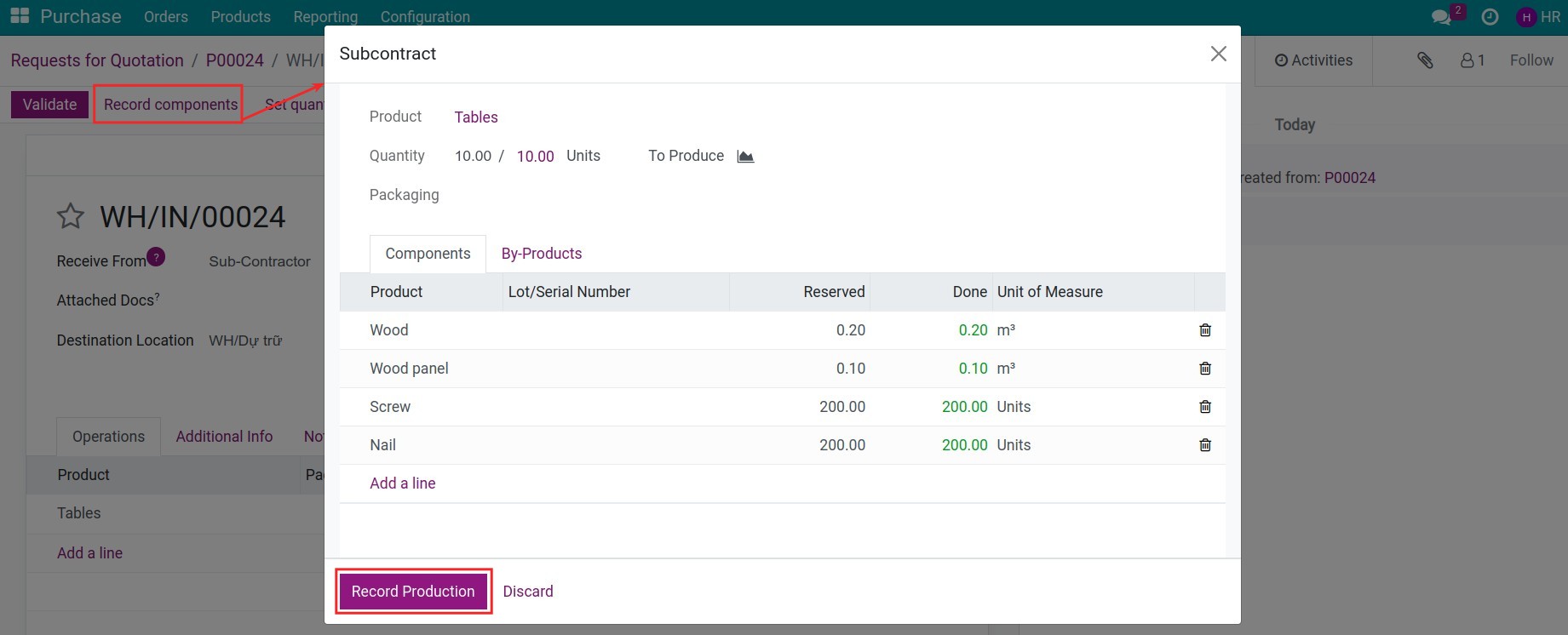
Task: Open P00024 link in chatter
Action: pos(1350,178)
